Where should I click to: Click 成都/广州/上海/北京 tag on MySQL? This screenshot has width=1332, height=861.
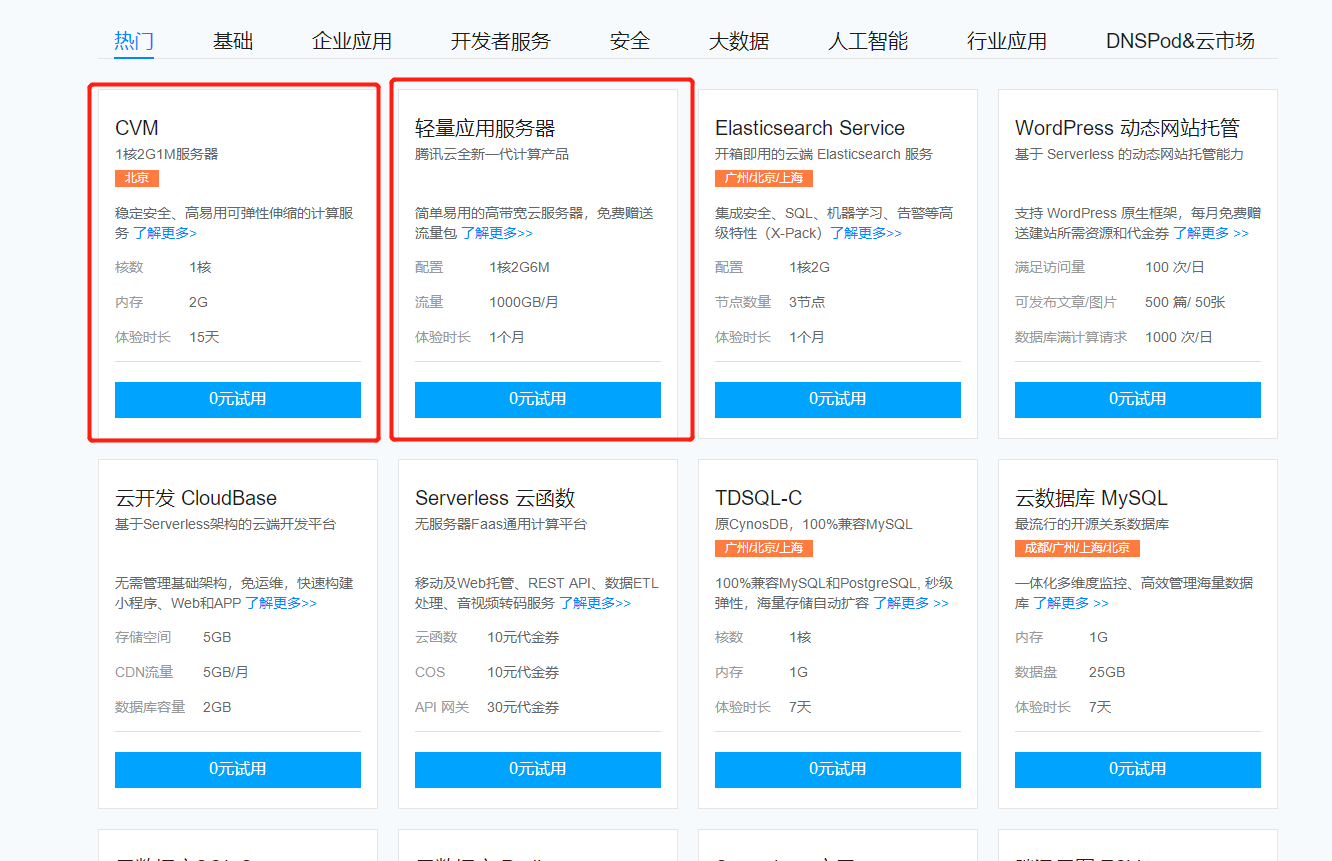pos(1077,548)
